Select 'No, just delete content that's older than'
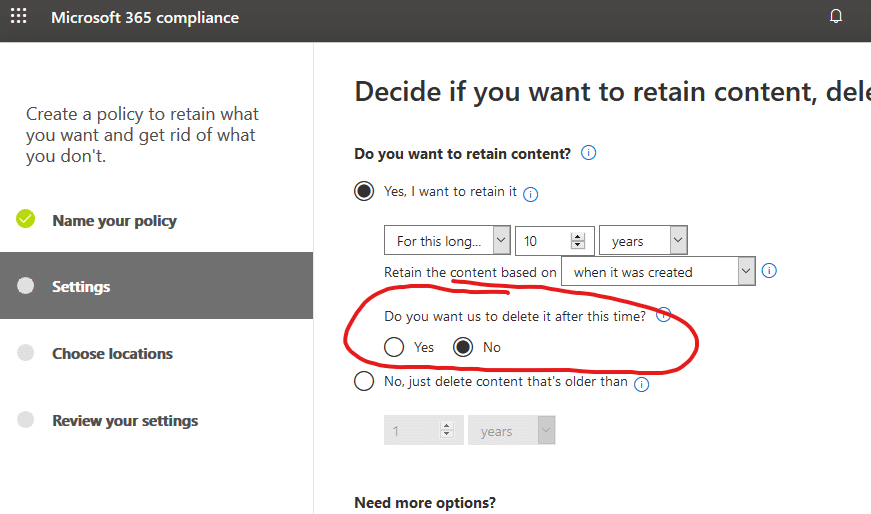The width and height of the screenshot is (871, 514). tap(364, 381)
